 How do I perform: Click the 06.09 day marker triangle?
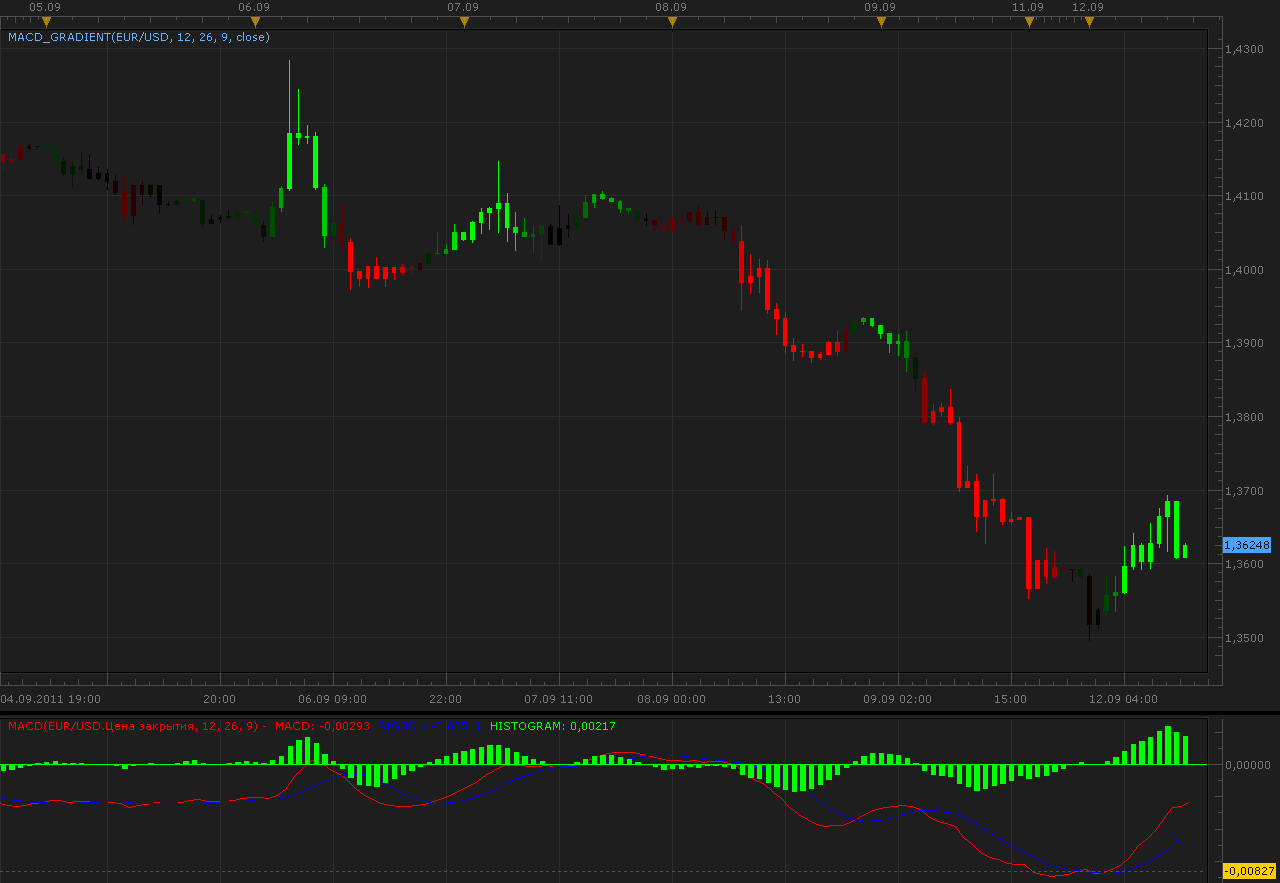point(255,22)
